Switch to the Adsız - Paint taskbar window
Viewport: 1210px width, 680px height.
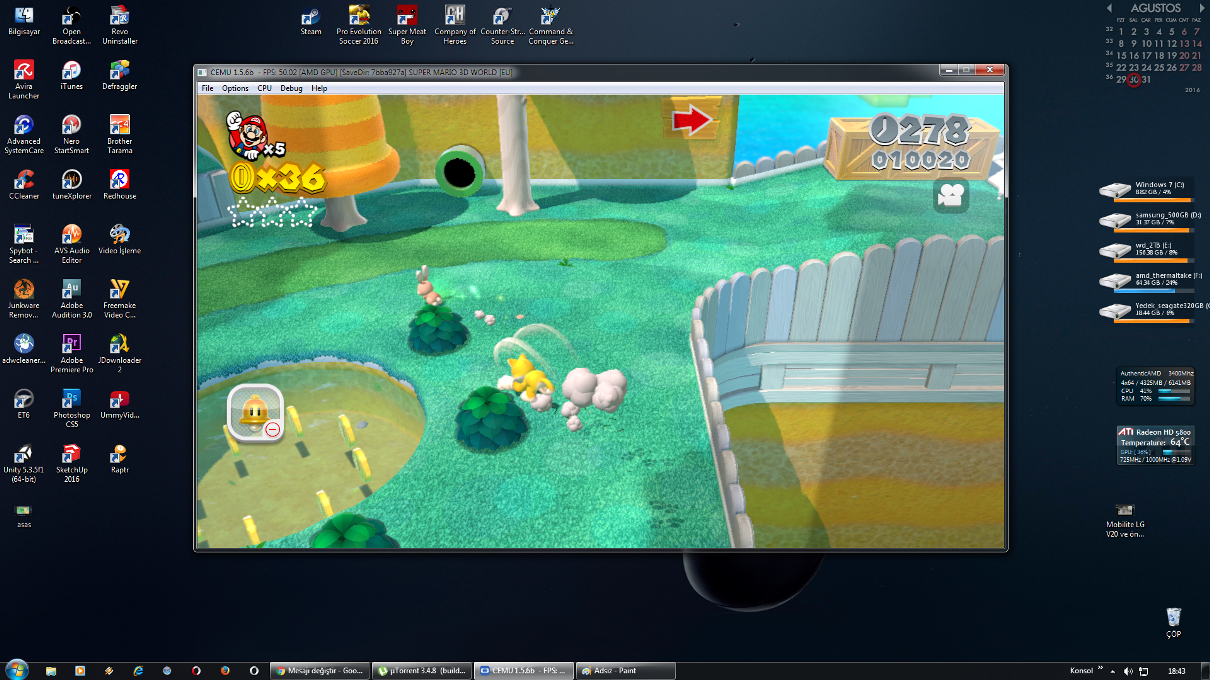point(626,671)
